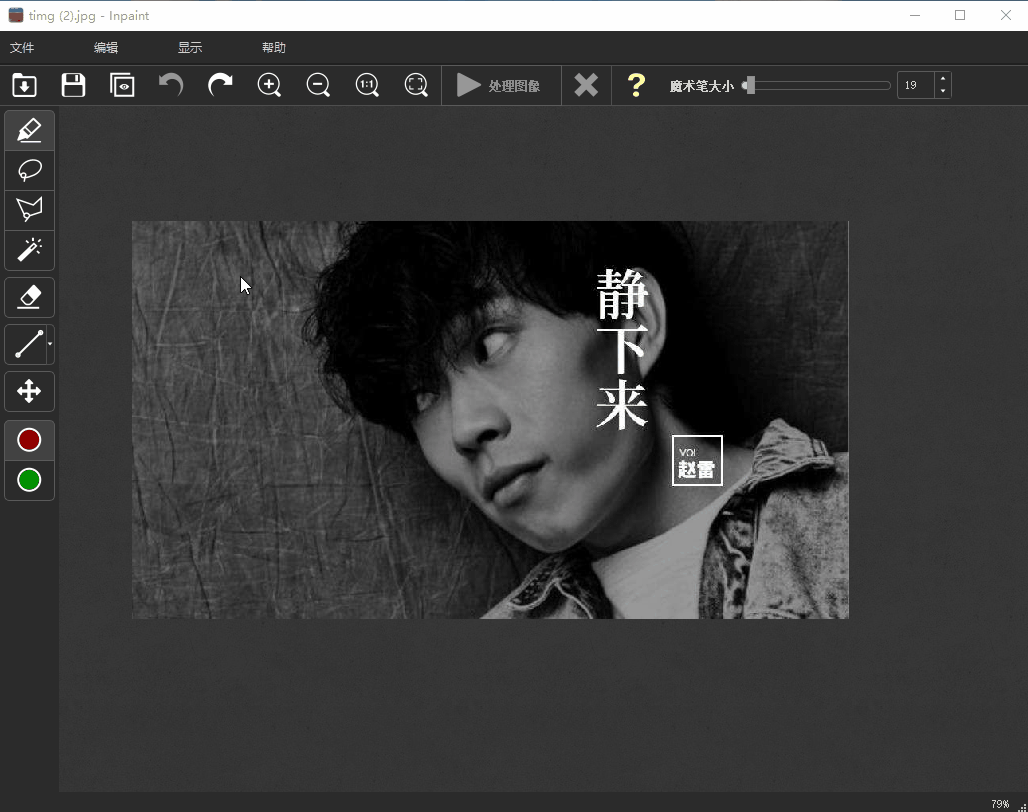
Task: Click the 魔术笔大小 label
Action: 701,86
